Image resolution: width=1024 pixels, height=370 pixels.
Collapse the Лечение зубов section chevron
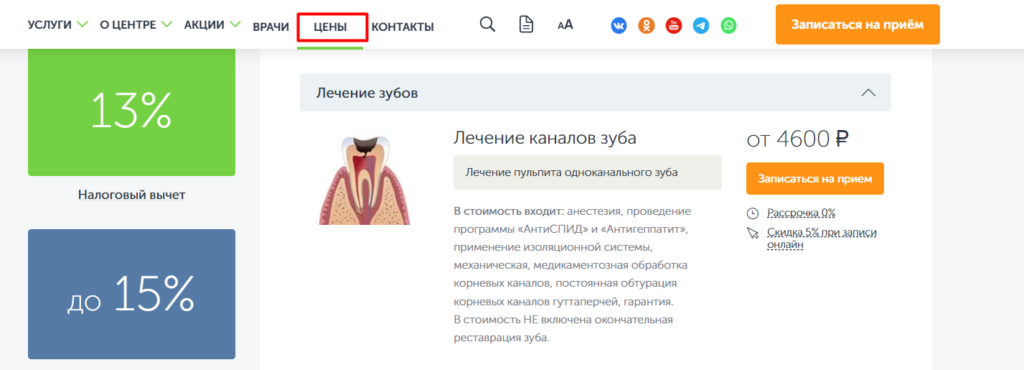tap(868, 93)
